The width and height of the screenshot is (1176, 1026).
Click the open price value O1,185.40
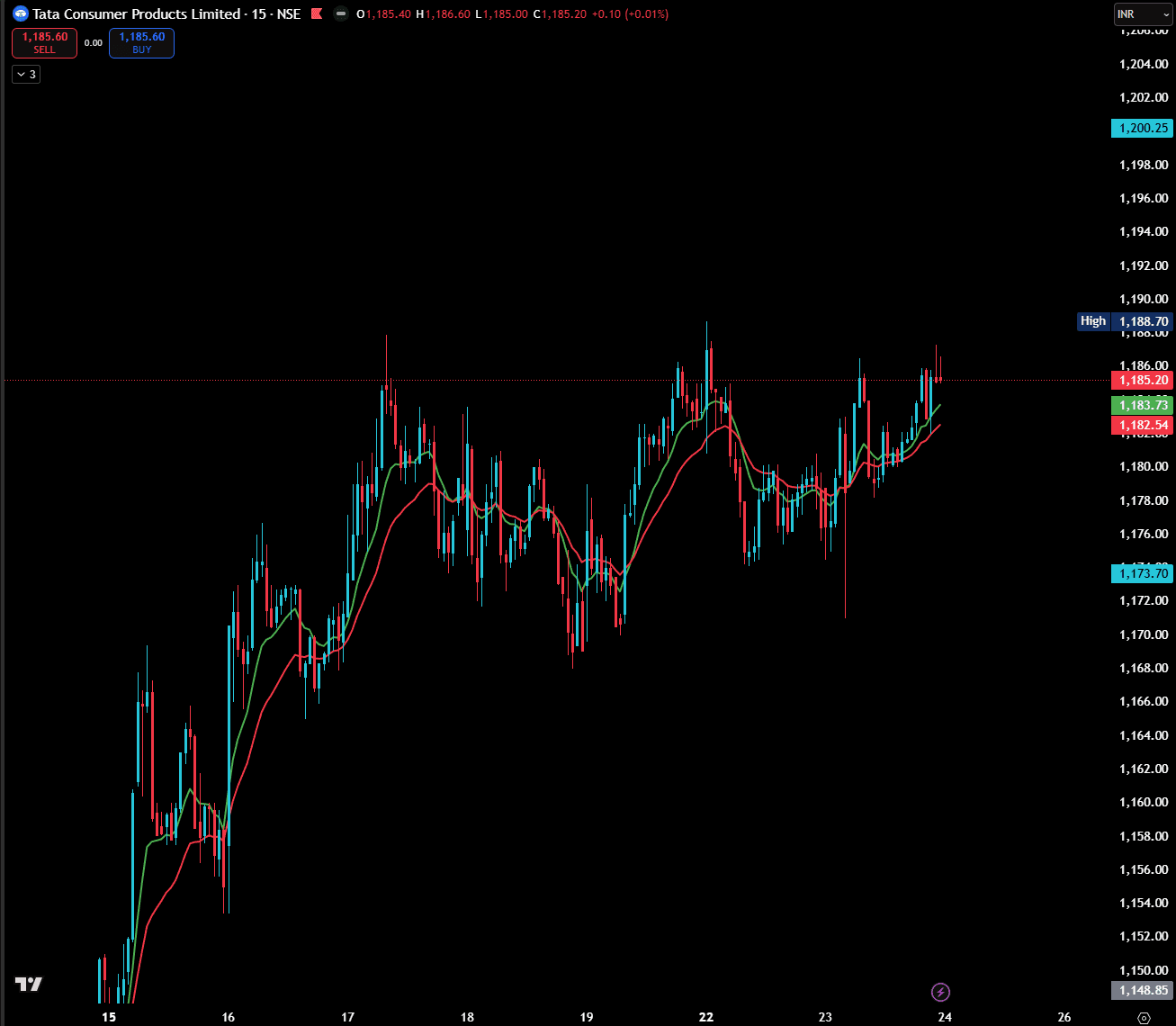click(x=384, y=14)
